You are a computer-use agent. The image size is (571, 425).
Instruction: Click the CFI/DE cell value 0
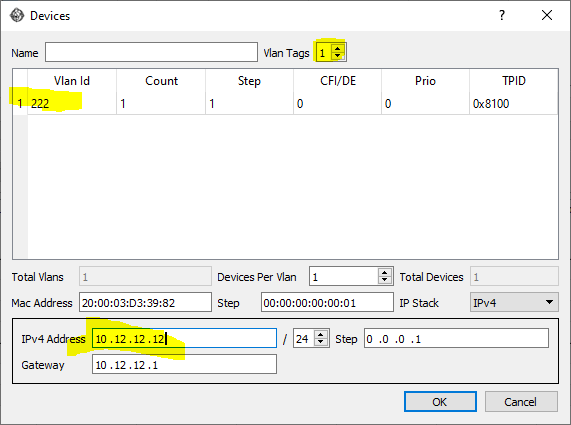pyautogui.click(x=338, y=104)
